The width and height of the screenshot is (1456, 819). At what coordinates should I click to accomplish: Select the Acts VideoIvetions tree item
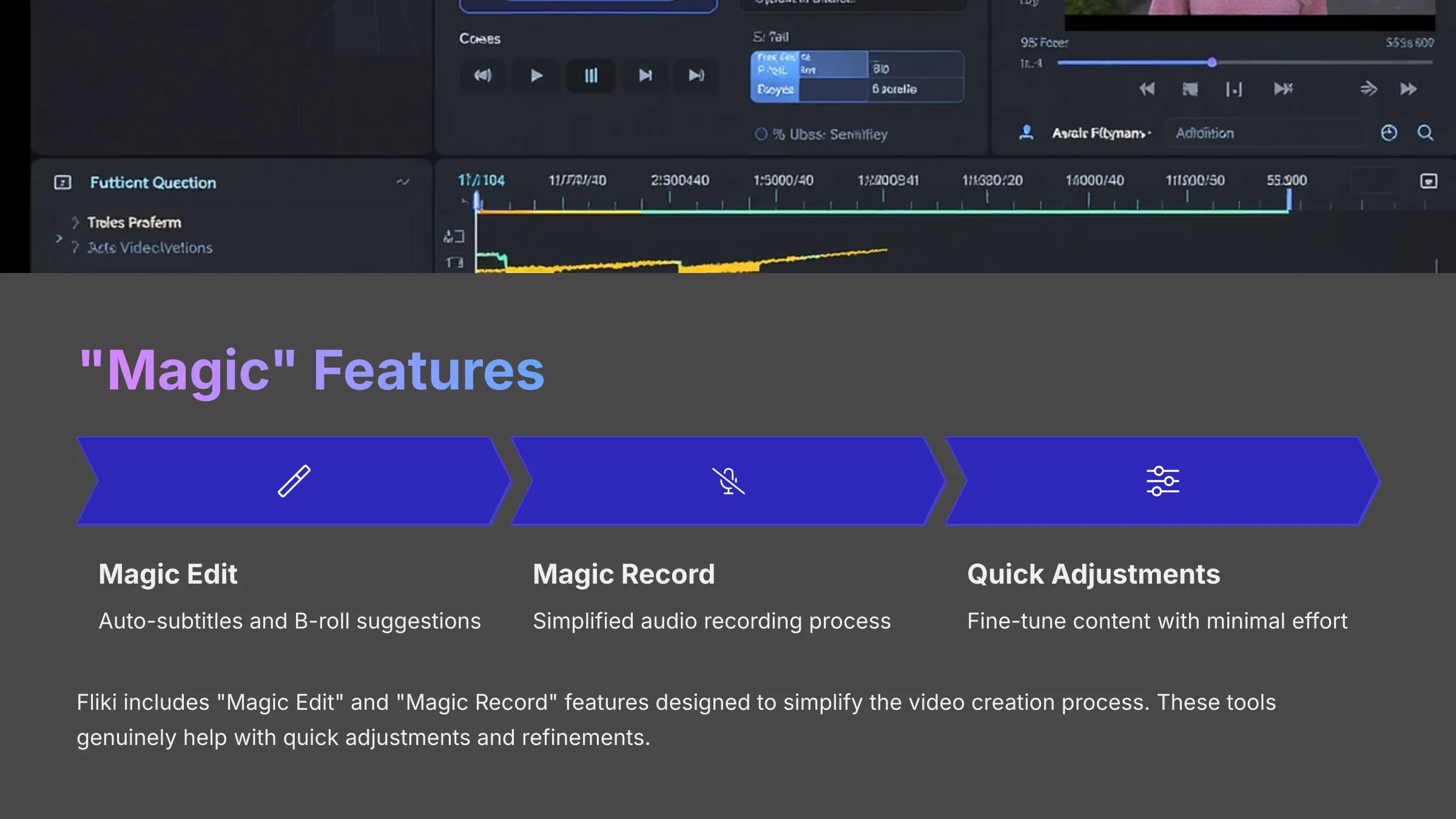150,248
